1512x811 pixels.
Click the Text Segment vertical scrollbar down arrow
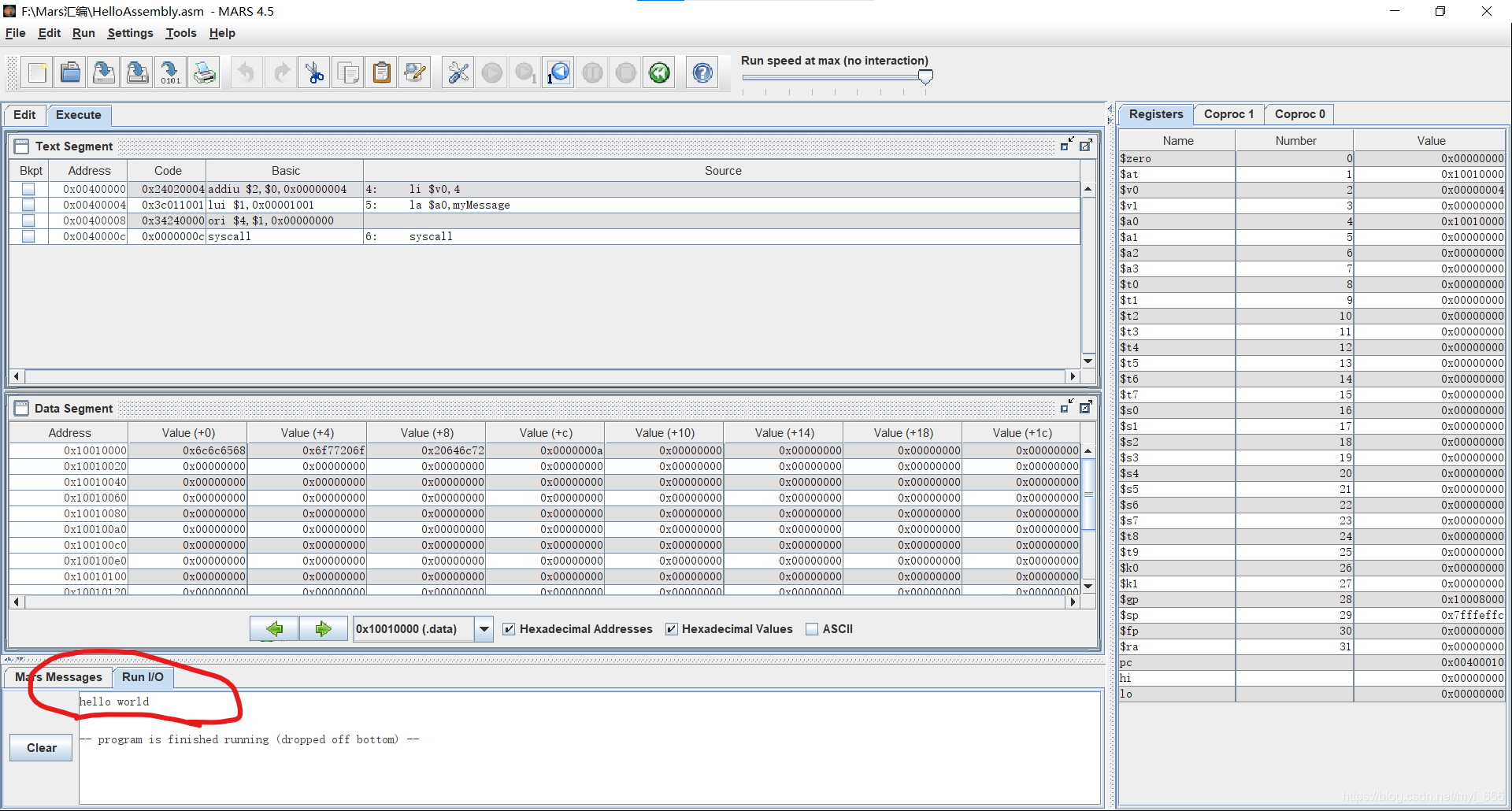[x=1088, y=361]
